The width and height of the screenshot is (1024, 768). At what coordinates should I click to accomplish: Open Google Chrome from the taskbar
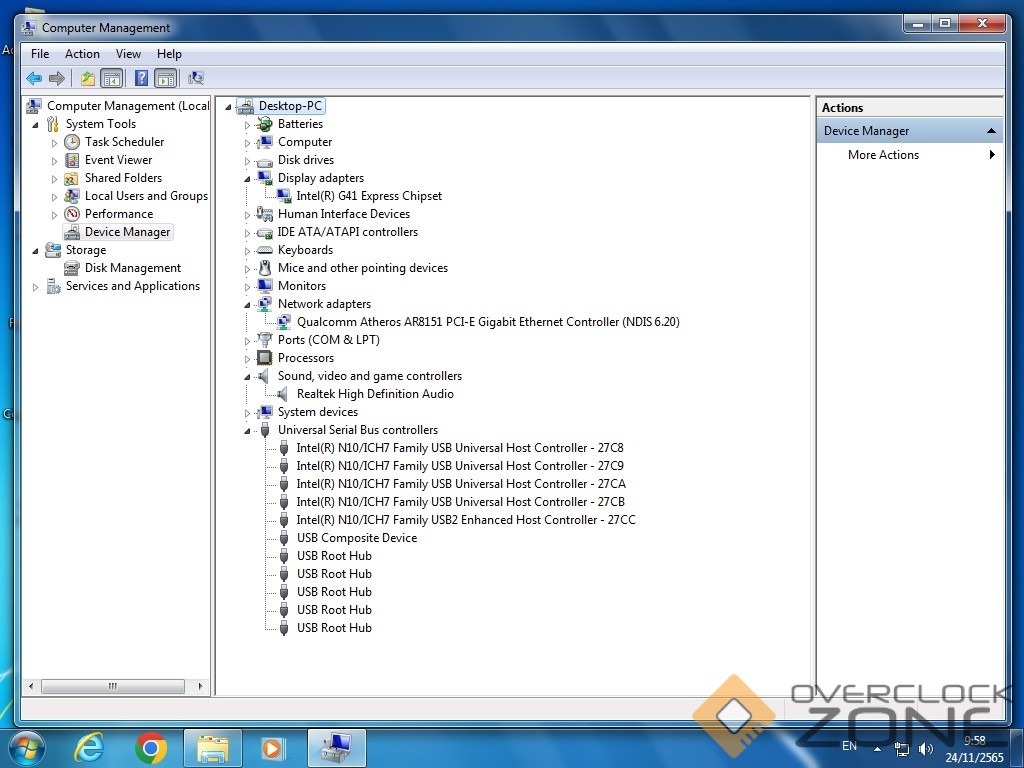tap(151, 748)
